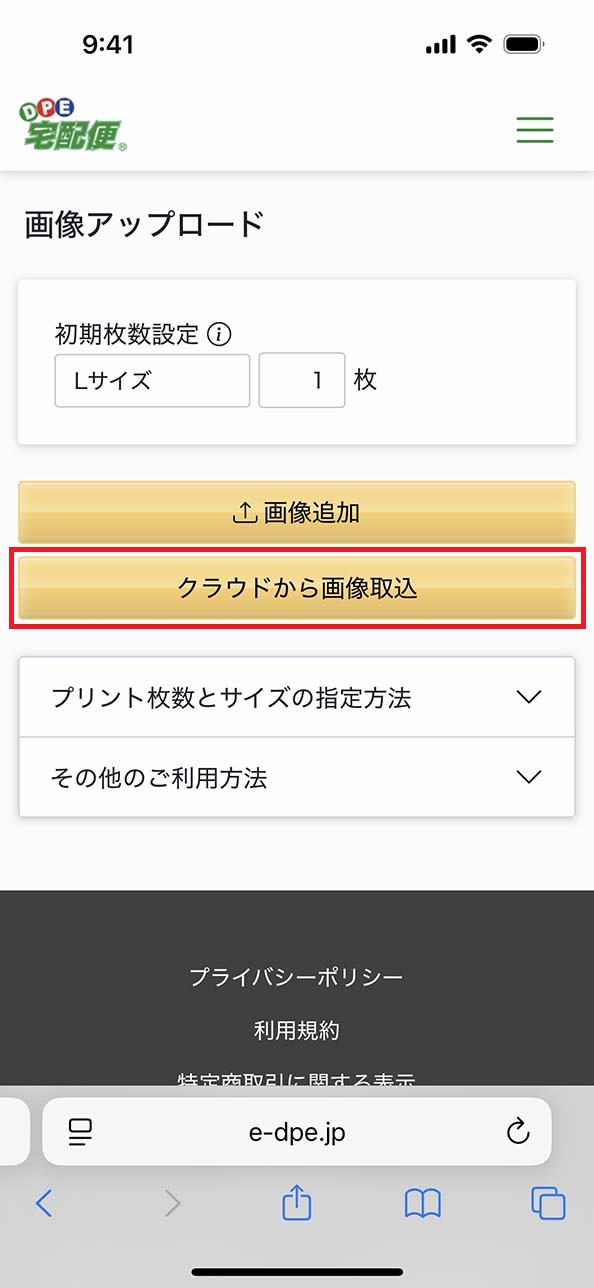Viewport: 594px width, 1288px height.
Task: Expand その他のご利用方法 section
Action: pyautogui.click(x=297, y=777)
